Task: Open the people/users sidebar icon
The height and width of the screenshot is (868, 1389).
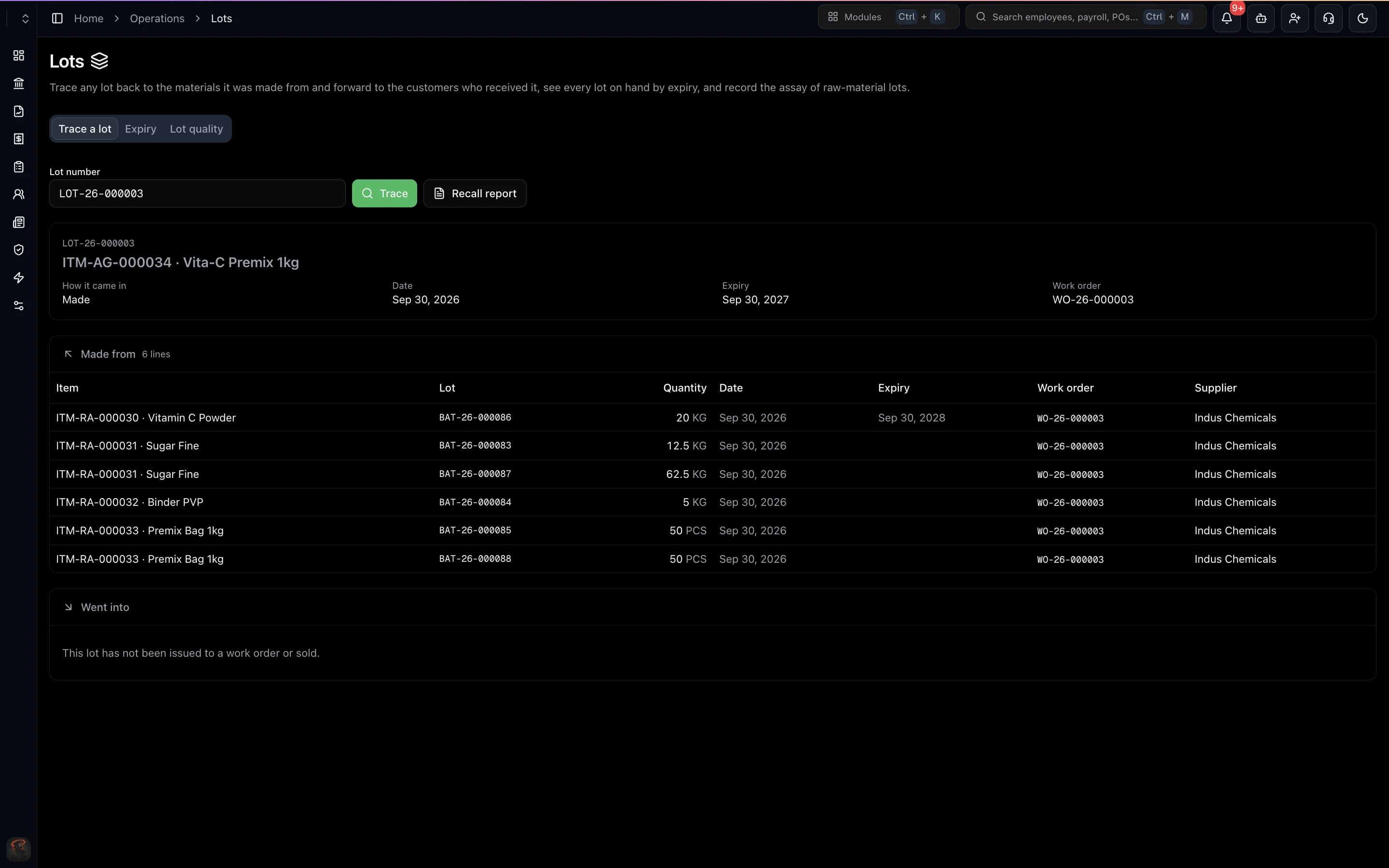Action: [x=18, y=195]
